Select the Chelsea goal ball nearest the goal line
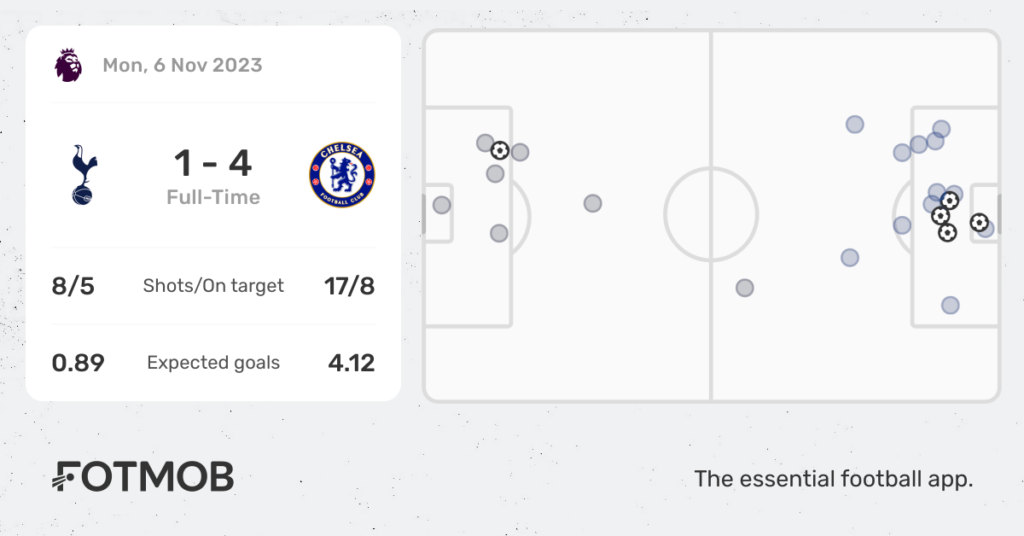The height and width of the screenshot is (536, 1024). [x=979, y=223]
